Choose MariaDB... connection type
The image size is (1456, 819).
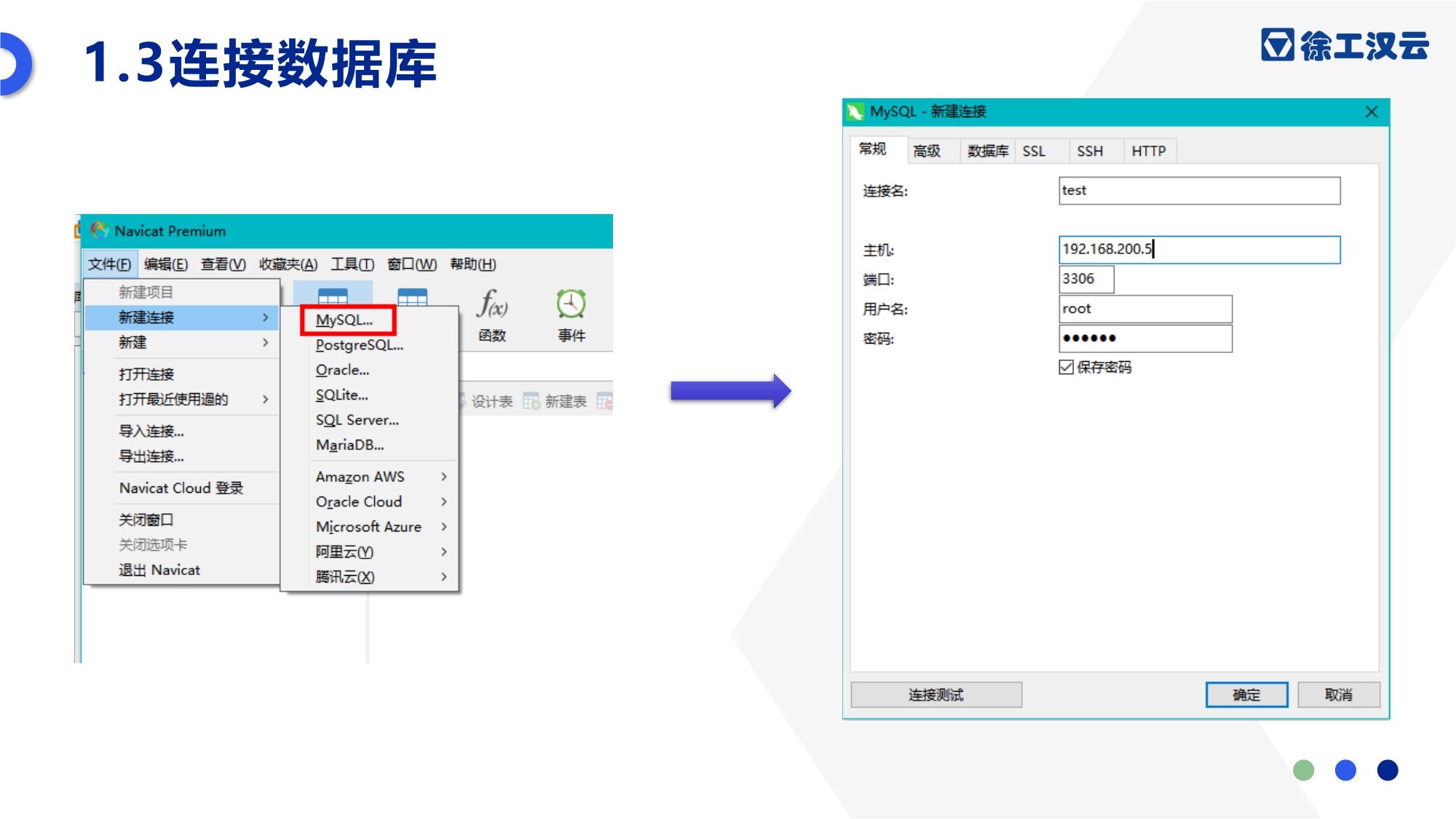tap(349, 445)
